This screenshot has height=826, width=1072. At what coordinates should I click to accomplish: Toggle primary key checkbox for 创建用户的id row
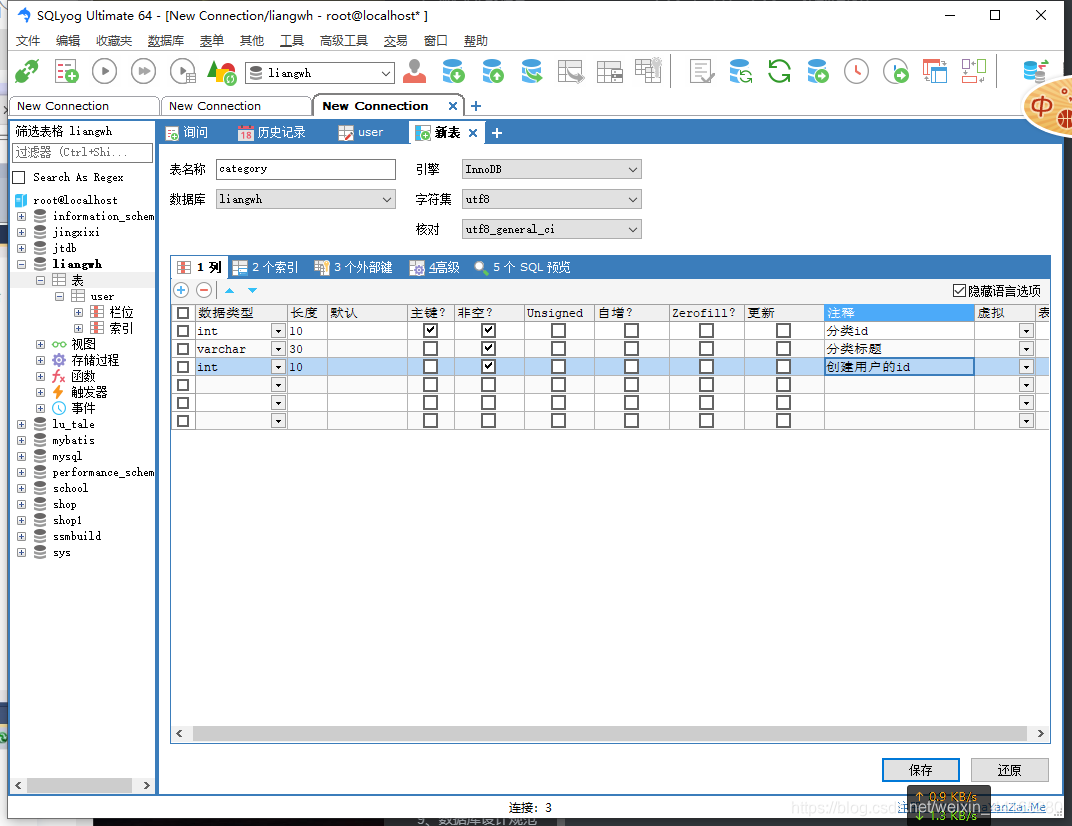click(430, 367)
